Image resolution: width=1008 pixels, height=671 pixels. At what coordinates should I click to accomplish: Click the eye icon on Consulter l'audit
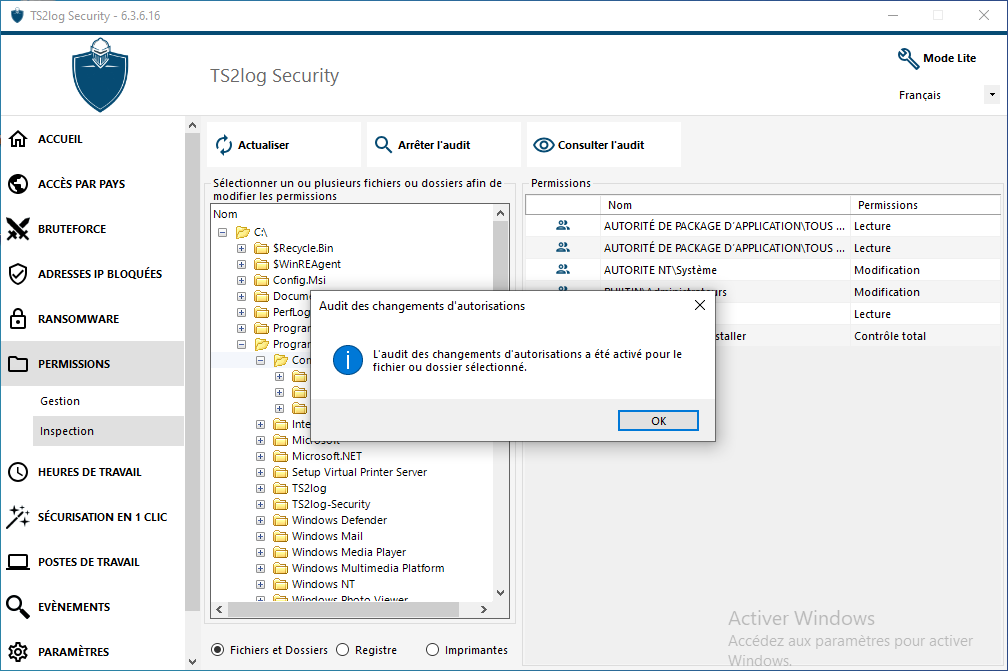pyautogui.click(x=544, y=145)
